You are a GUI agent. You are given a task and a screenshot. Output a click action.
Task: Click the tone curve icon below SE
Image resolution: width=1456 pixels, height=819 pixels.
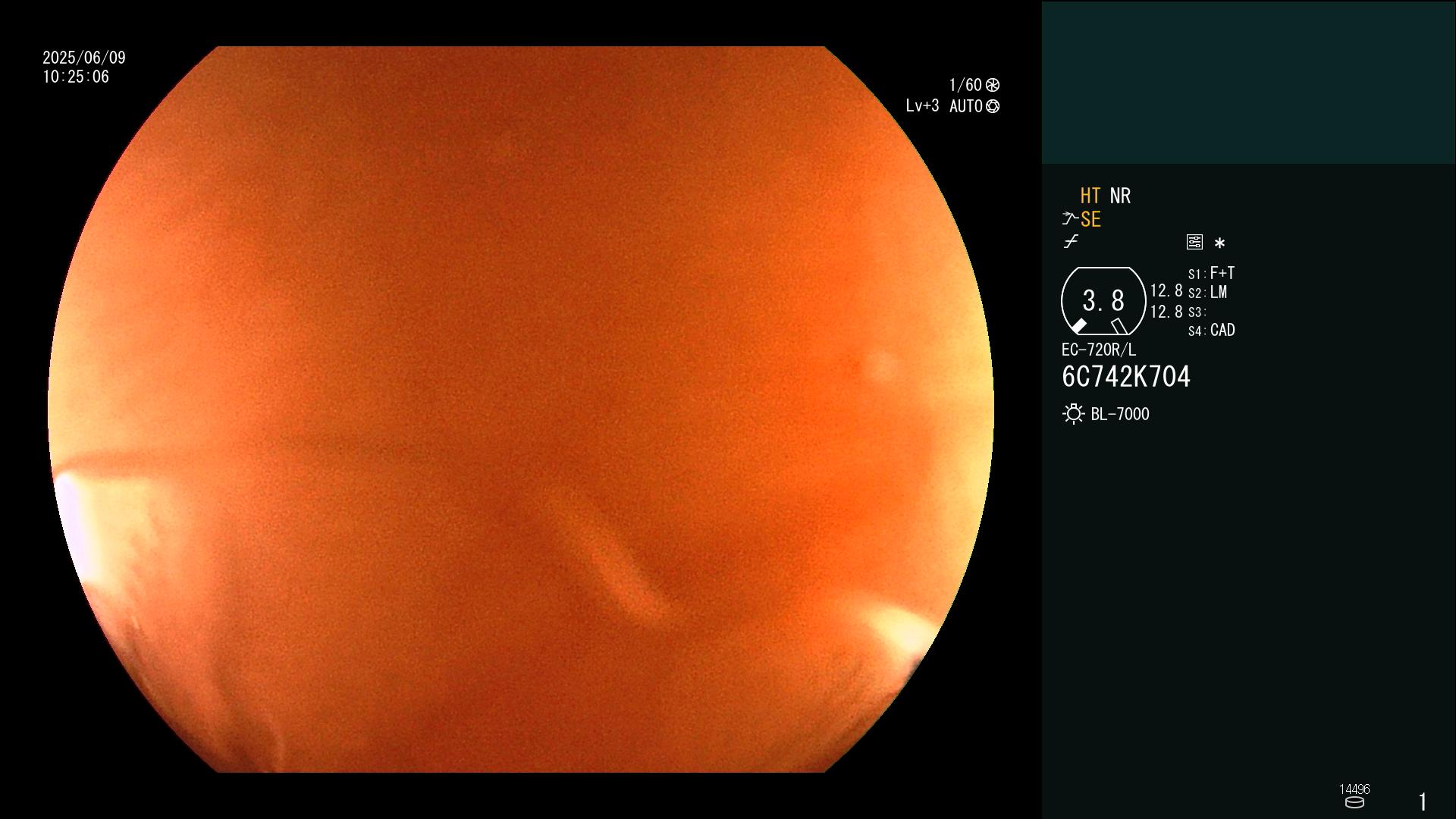pyautogui.click(x=1071, y=242)
